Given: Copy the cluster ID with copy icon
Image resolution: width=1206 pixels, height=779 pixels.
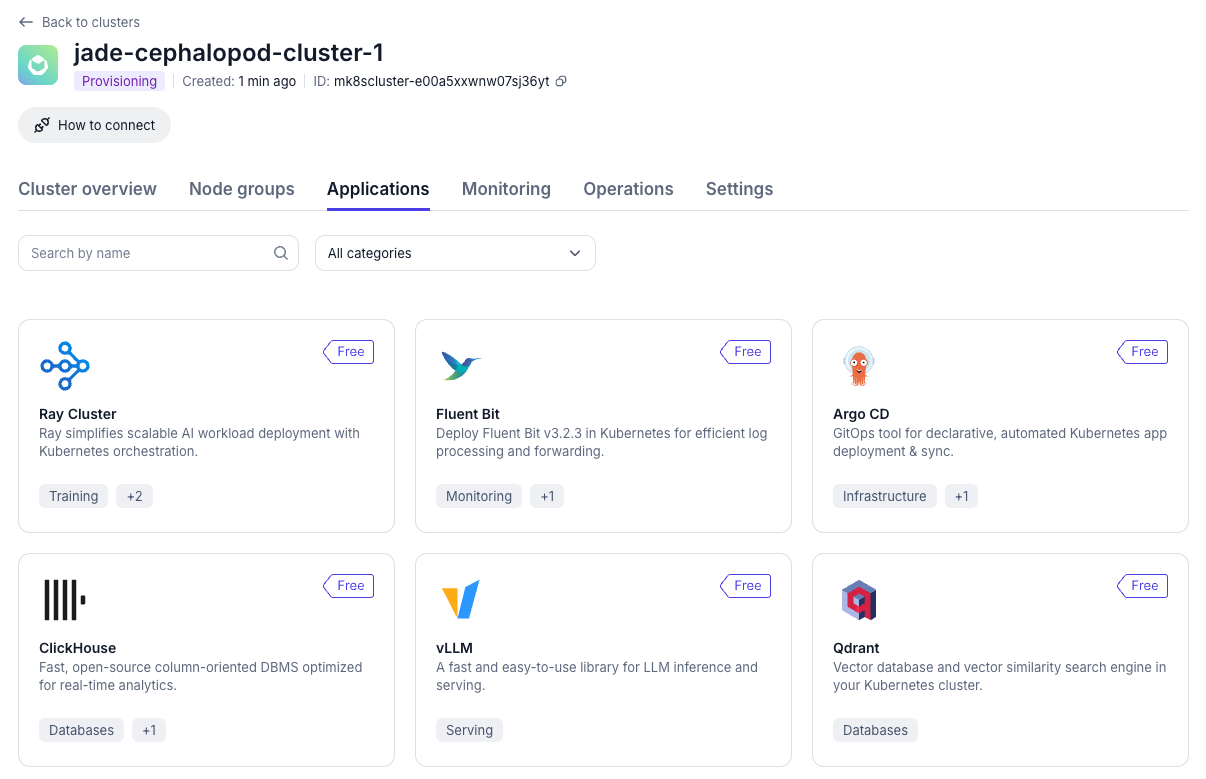Looking at the screenshot, I should [561, 82].
